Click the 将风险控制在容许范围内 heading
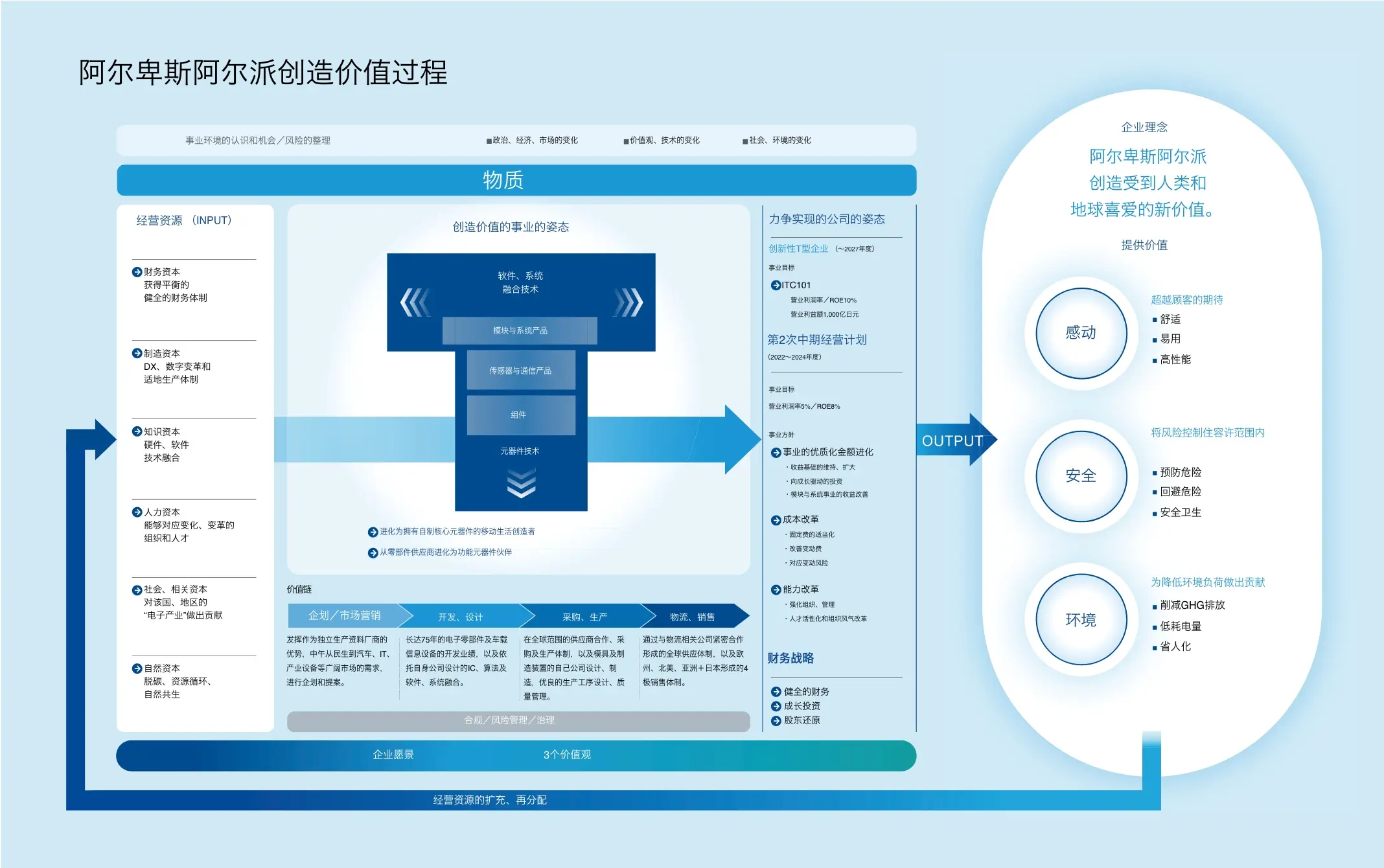Image resolution: width=1384 pixels, height=868 pixels. point(1208,433)
